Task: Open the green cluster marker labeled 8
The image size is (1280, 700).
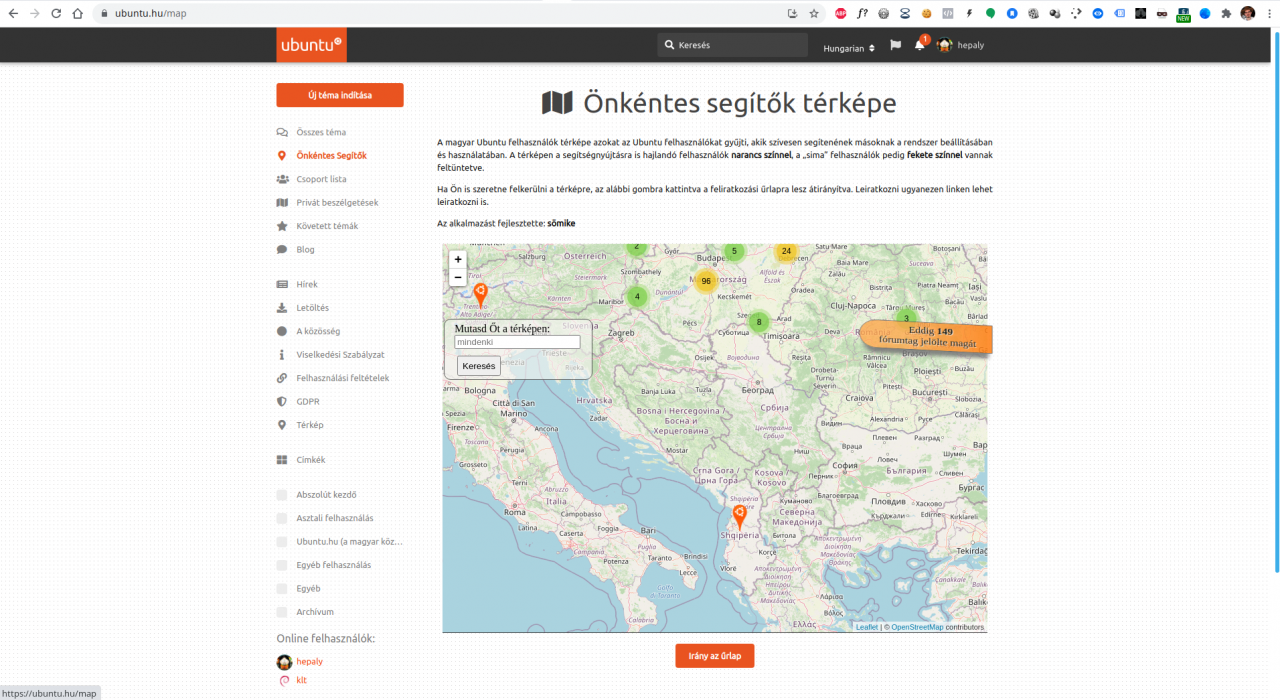Action: tap(759, 322)
